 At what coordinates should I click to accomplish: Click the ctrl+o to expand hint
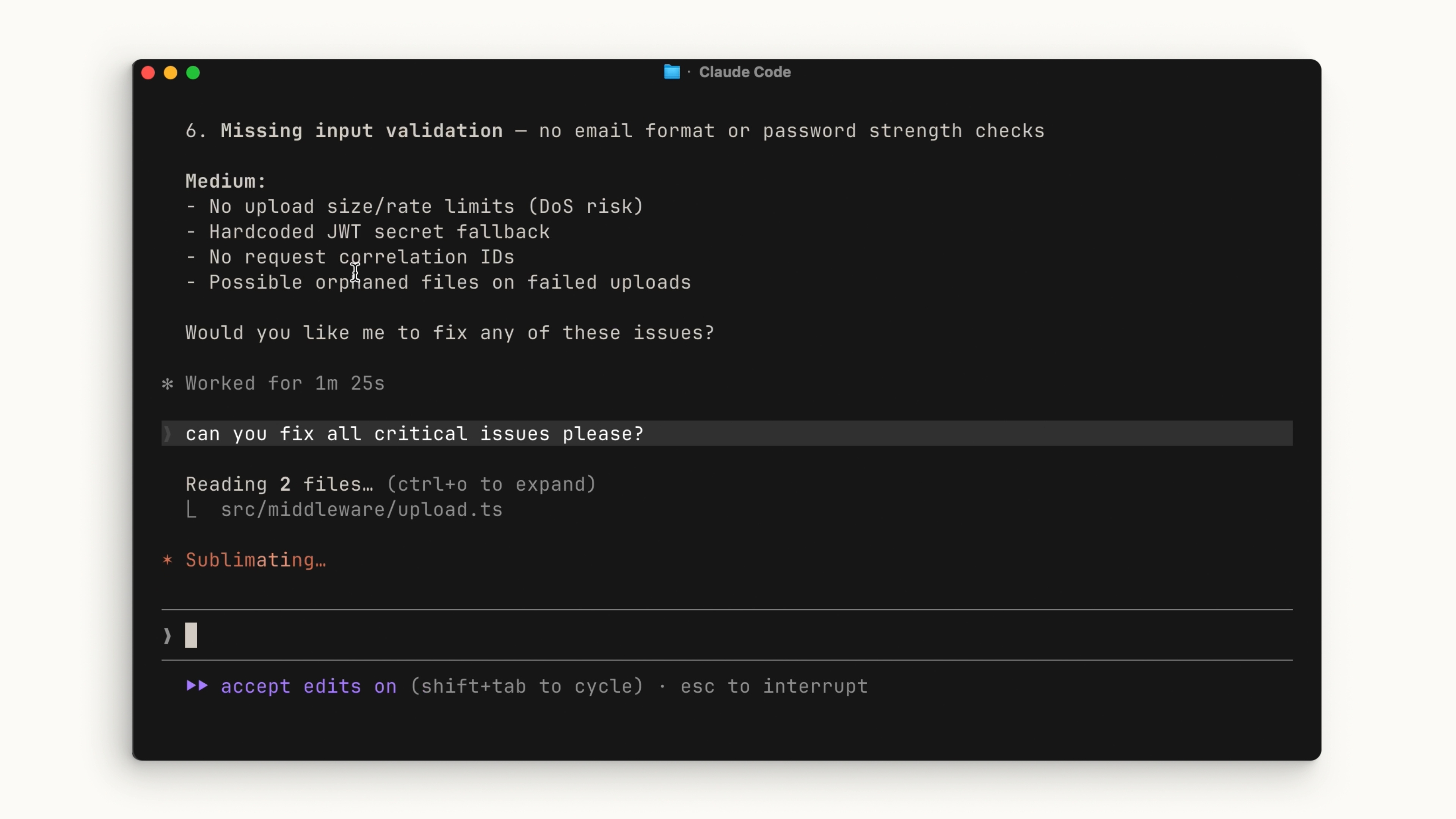(x=491, y=485)
